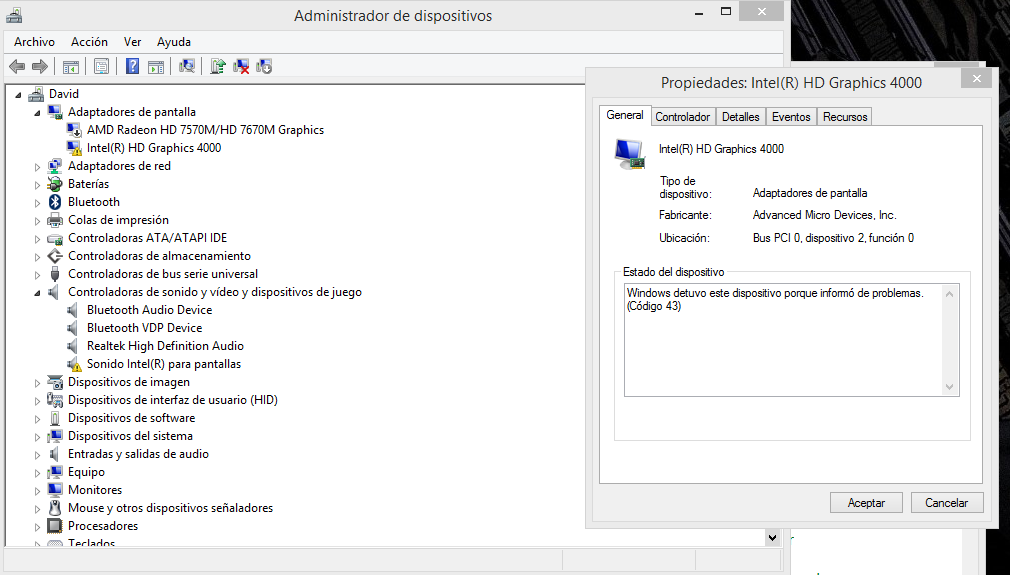Image resolution: width=1010 pixels, height=575 pixels.
Task: Switch to the Controlador tab
Action: (x=682, y=117)
